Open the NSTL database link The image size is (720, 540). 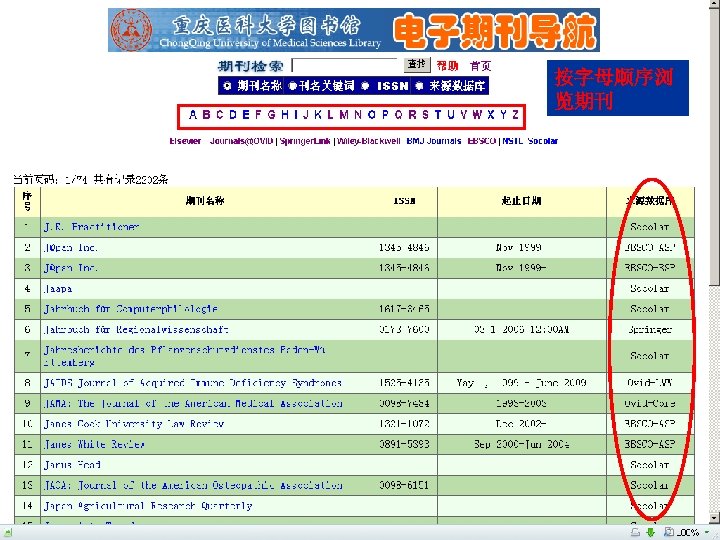[512, 141]
